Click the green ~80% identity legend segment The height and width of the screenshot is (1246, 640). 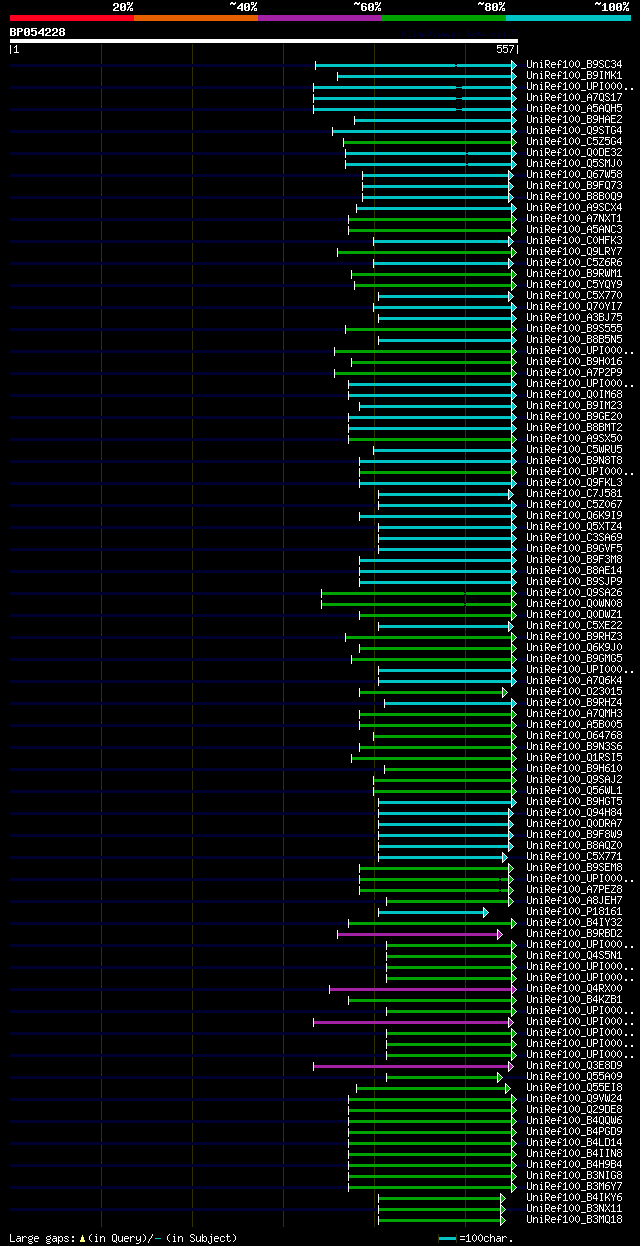pos(444,18)
